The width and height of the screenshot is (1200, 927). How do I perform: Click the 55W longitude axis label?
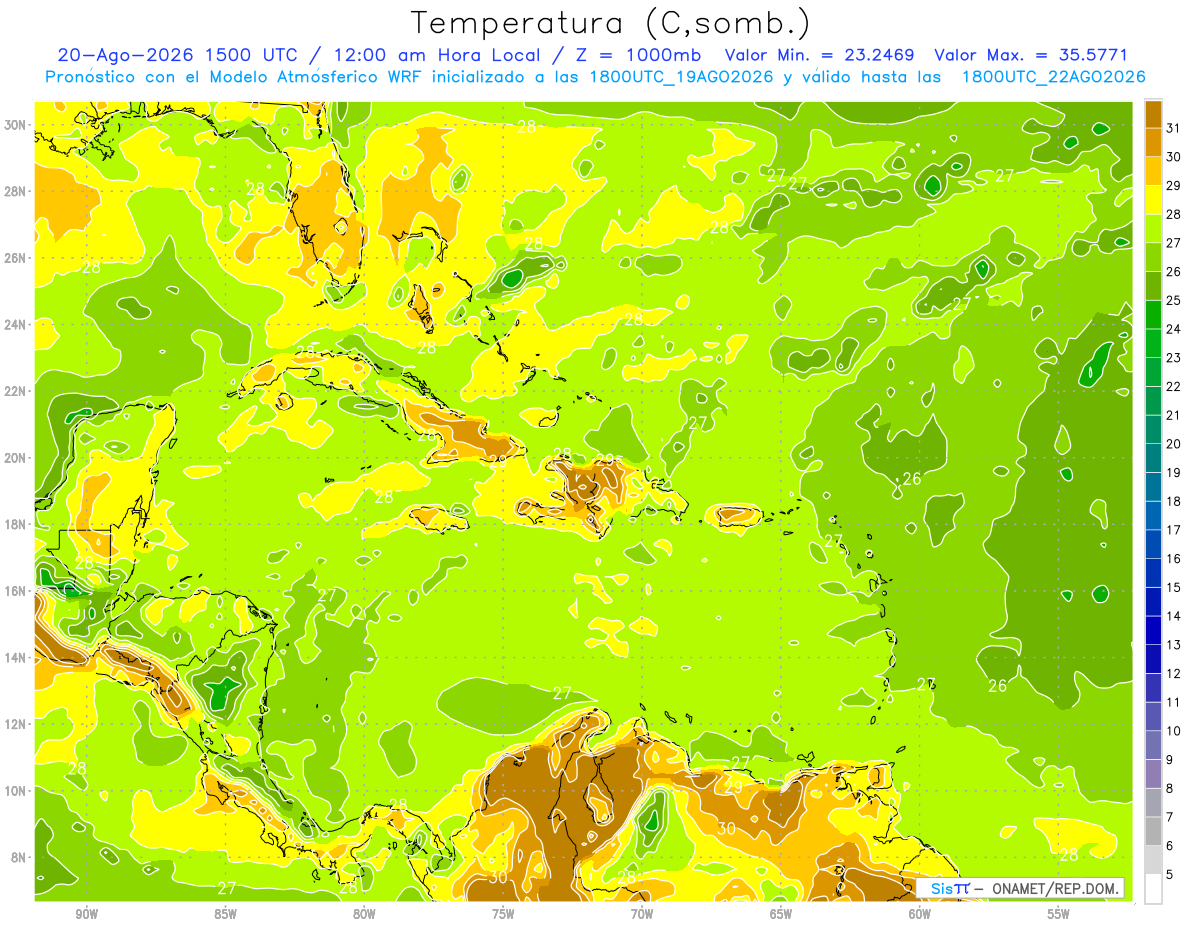click(1059, 914)
